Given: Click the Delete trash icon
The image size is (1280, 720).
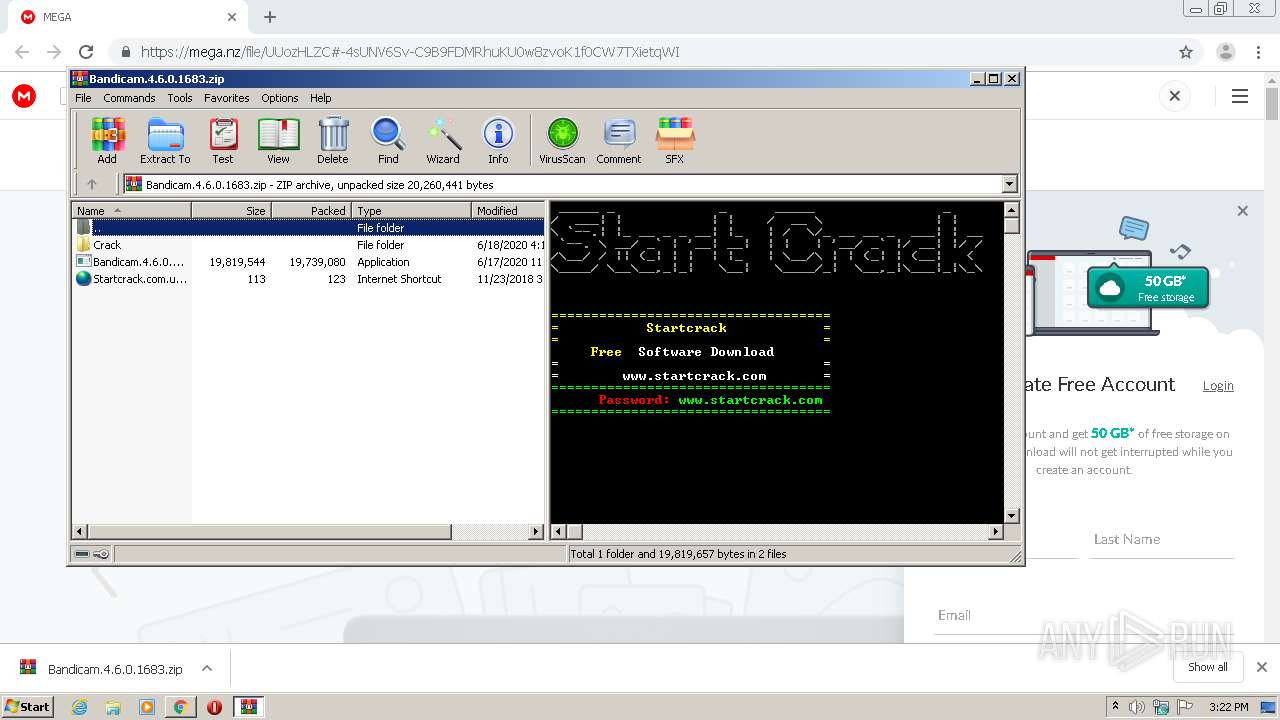Looking at the screenshot, I should click(x=333, y=140).
